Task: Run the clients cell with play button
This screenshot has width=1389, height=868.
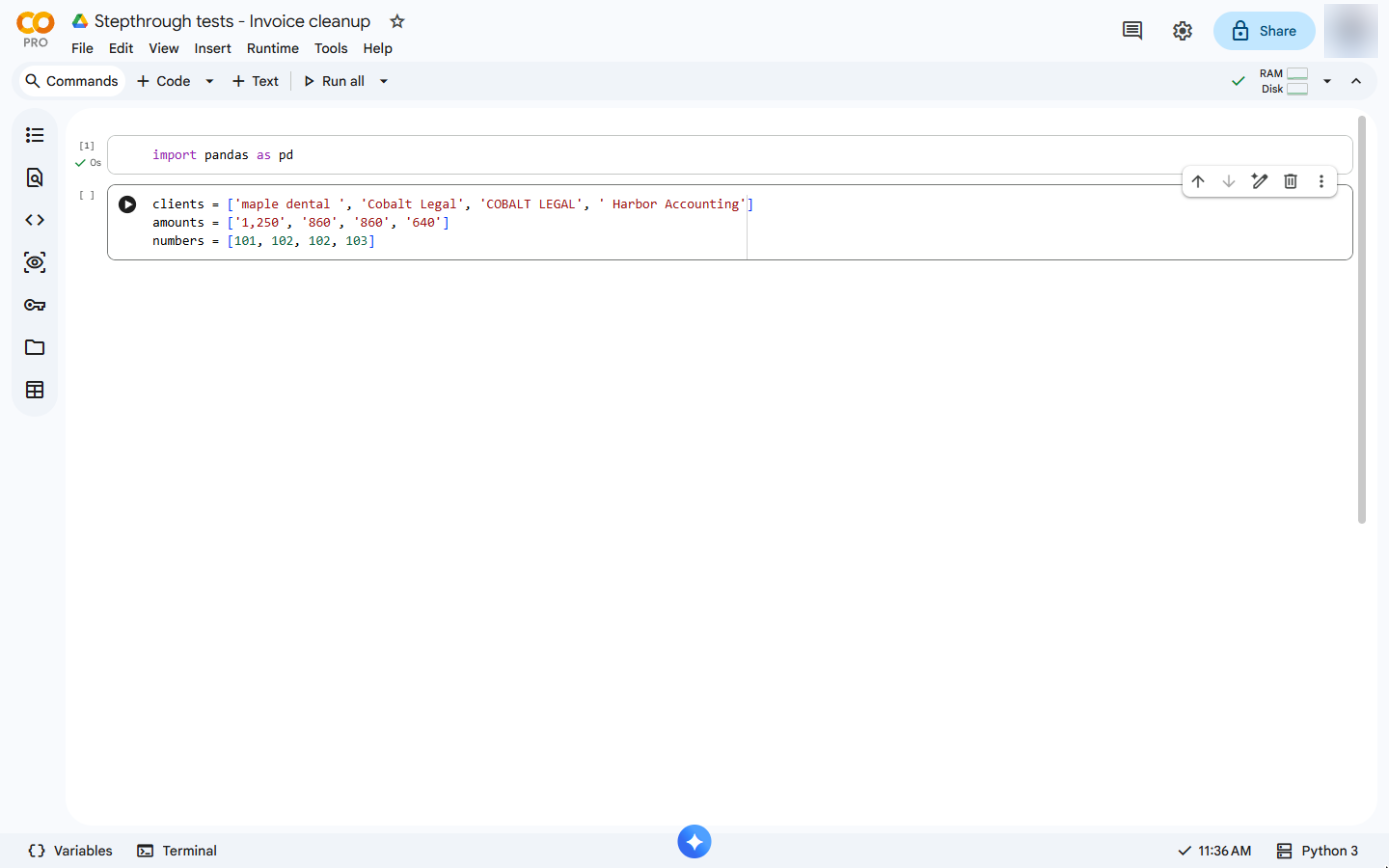Action: 127,204
